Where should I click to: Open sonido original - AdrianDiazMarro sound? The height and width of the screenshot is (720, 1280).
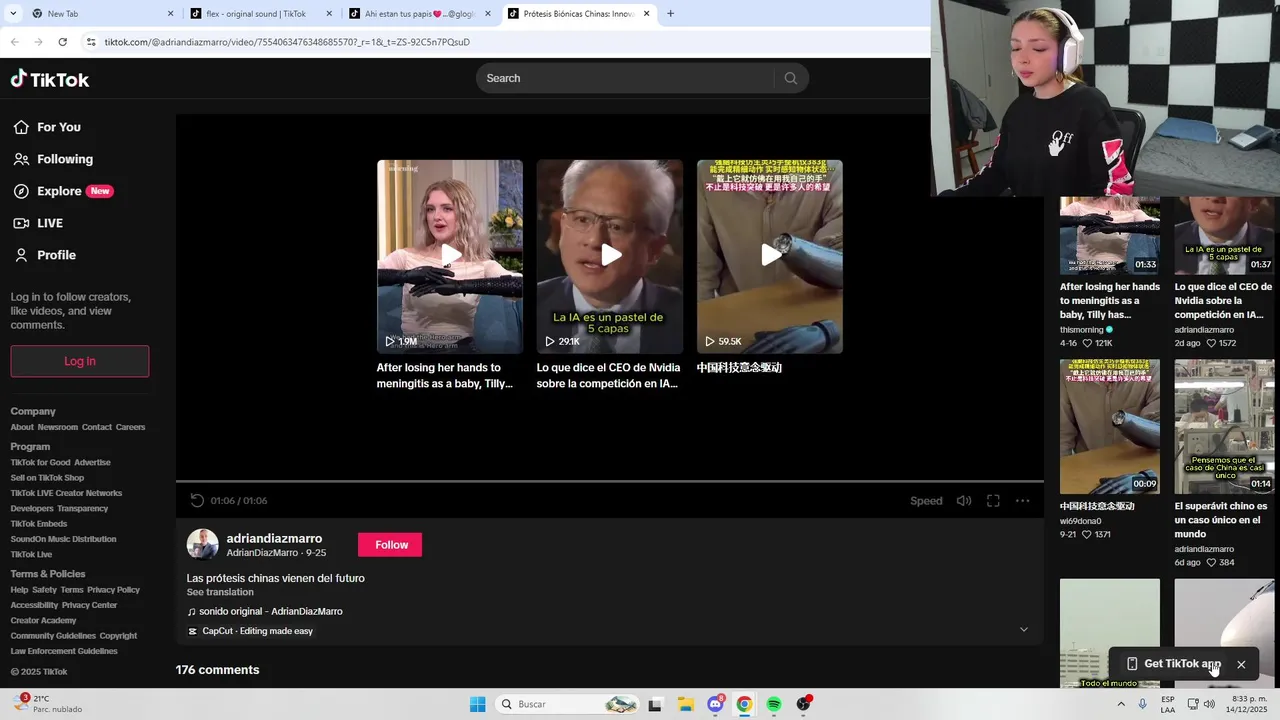265,611
